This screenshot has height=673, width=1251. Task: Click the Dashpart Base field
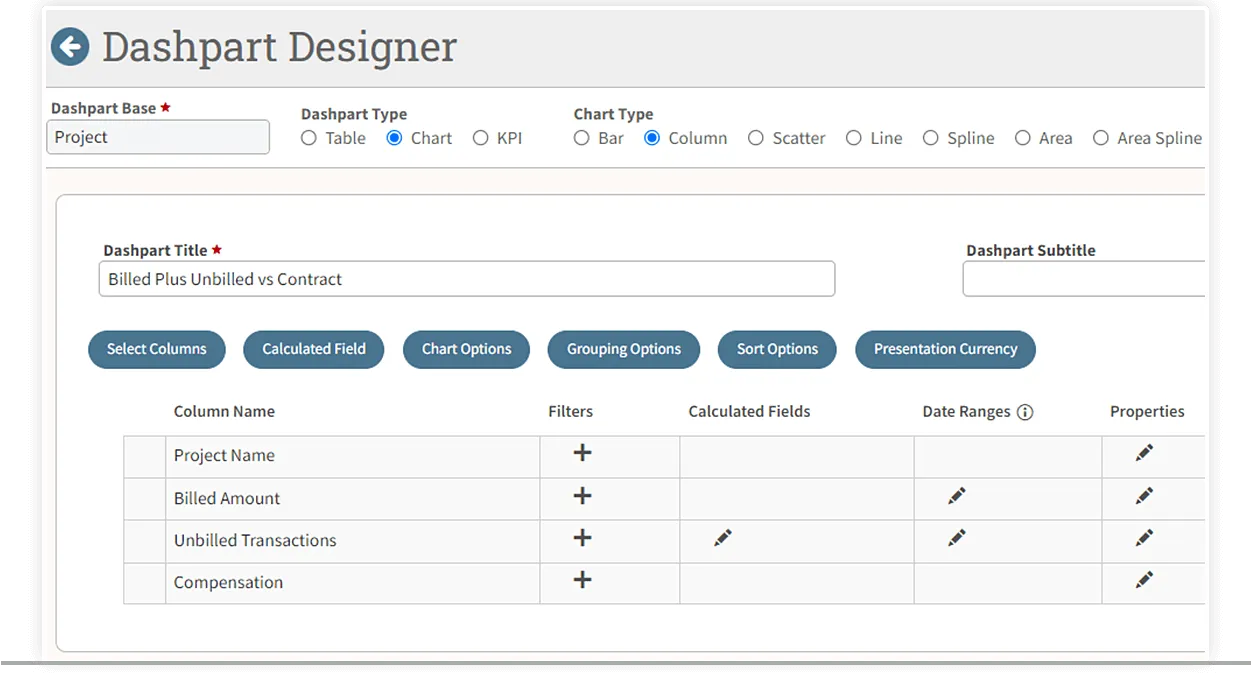[158, 137]
